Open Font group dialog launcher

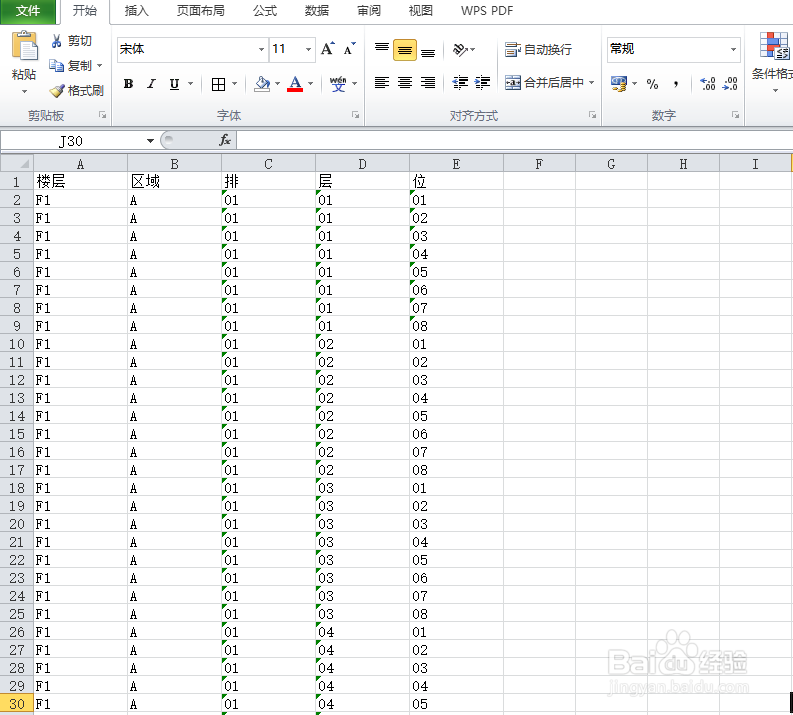356,115
